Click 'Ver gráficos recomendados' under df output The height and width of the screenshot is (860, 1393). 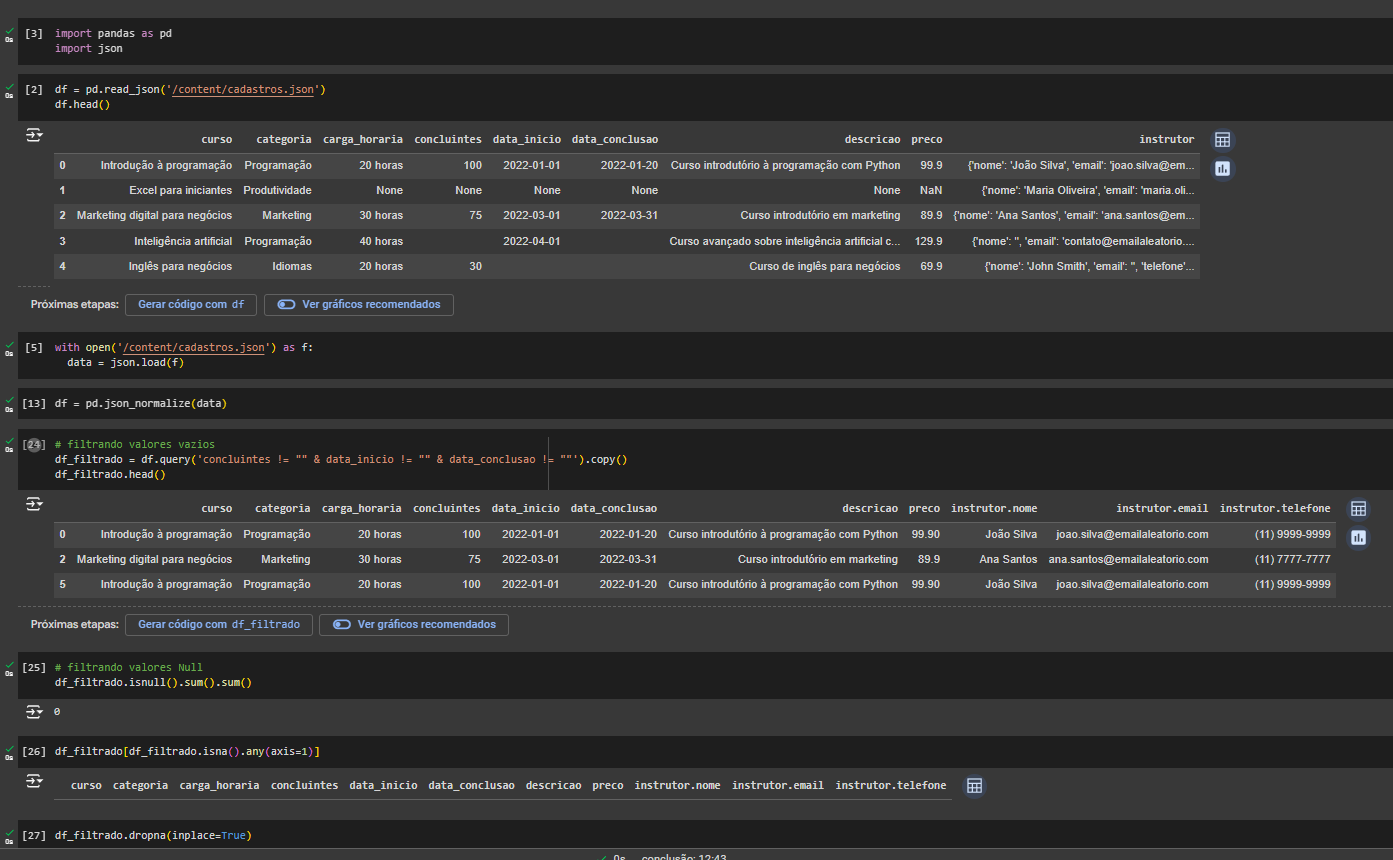pyautogui.click(x=359, y=304)
